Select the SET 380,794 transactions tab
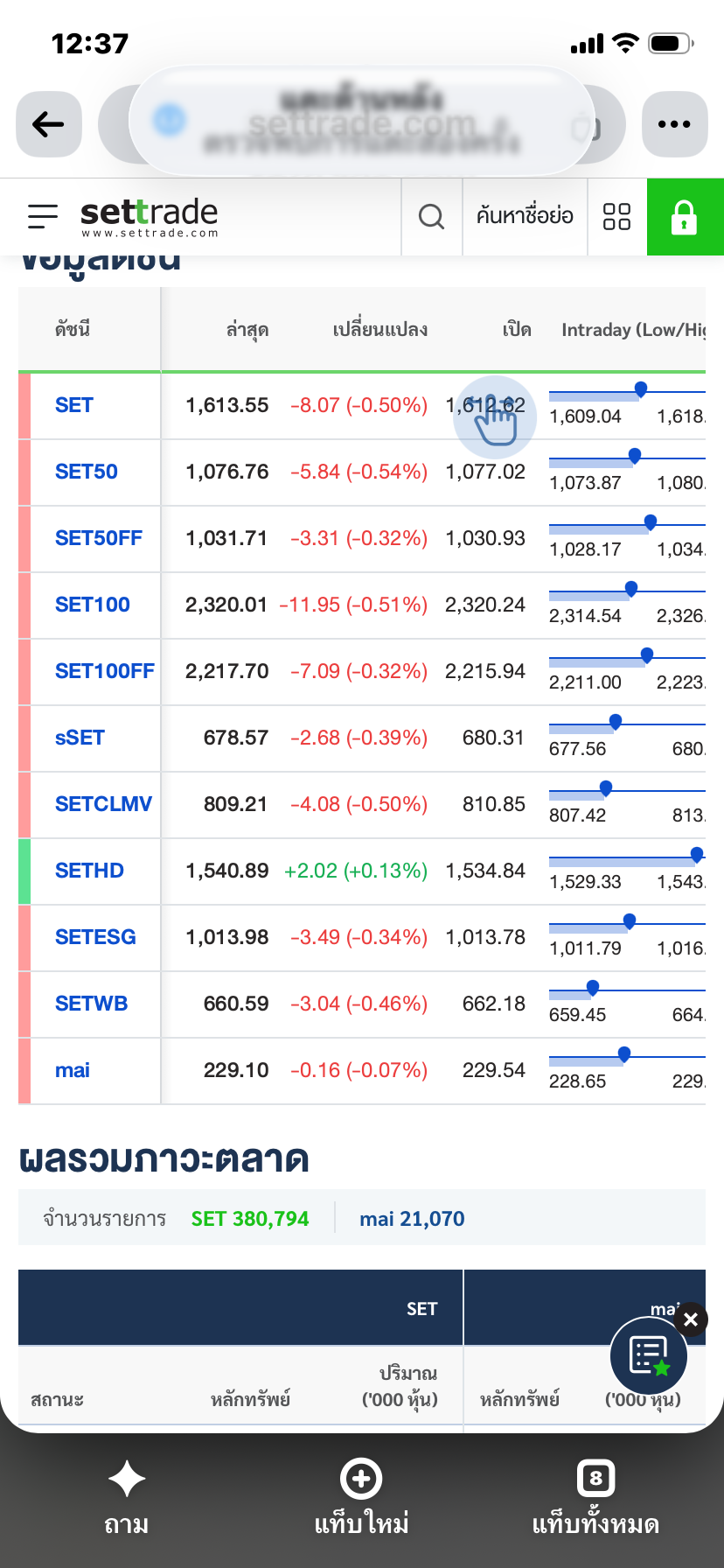This screenshot has height=1568, width=724. point(250,1219)
